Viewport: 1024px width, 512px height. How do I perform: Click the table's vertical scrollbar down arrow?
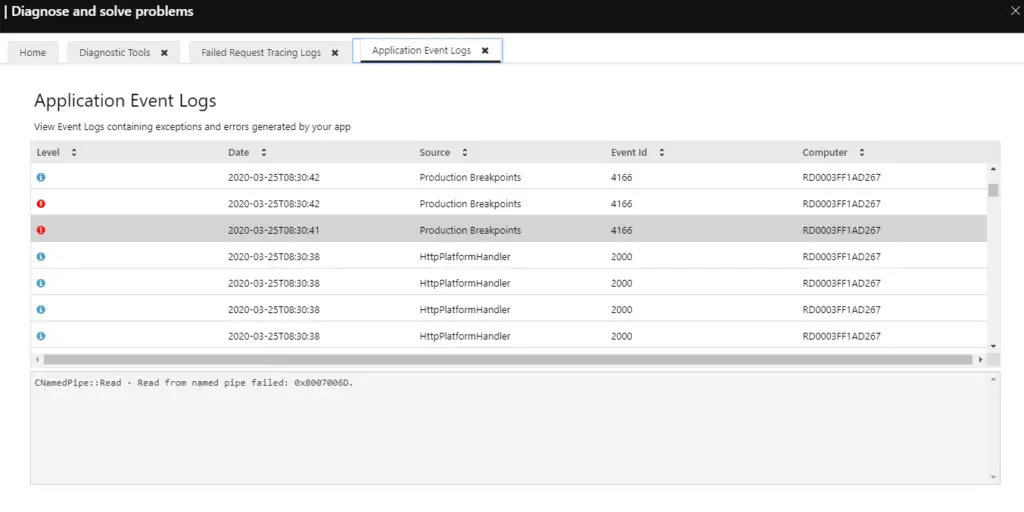point(993,345)
